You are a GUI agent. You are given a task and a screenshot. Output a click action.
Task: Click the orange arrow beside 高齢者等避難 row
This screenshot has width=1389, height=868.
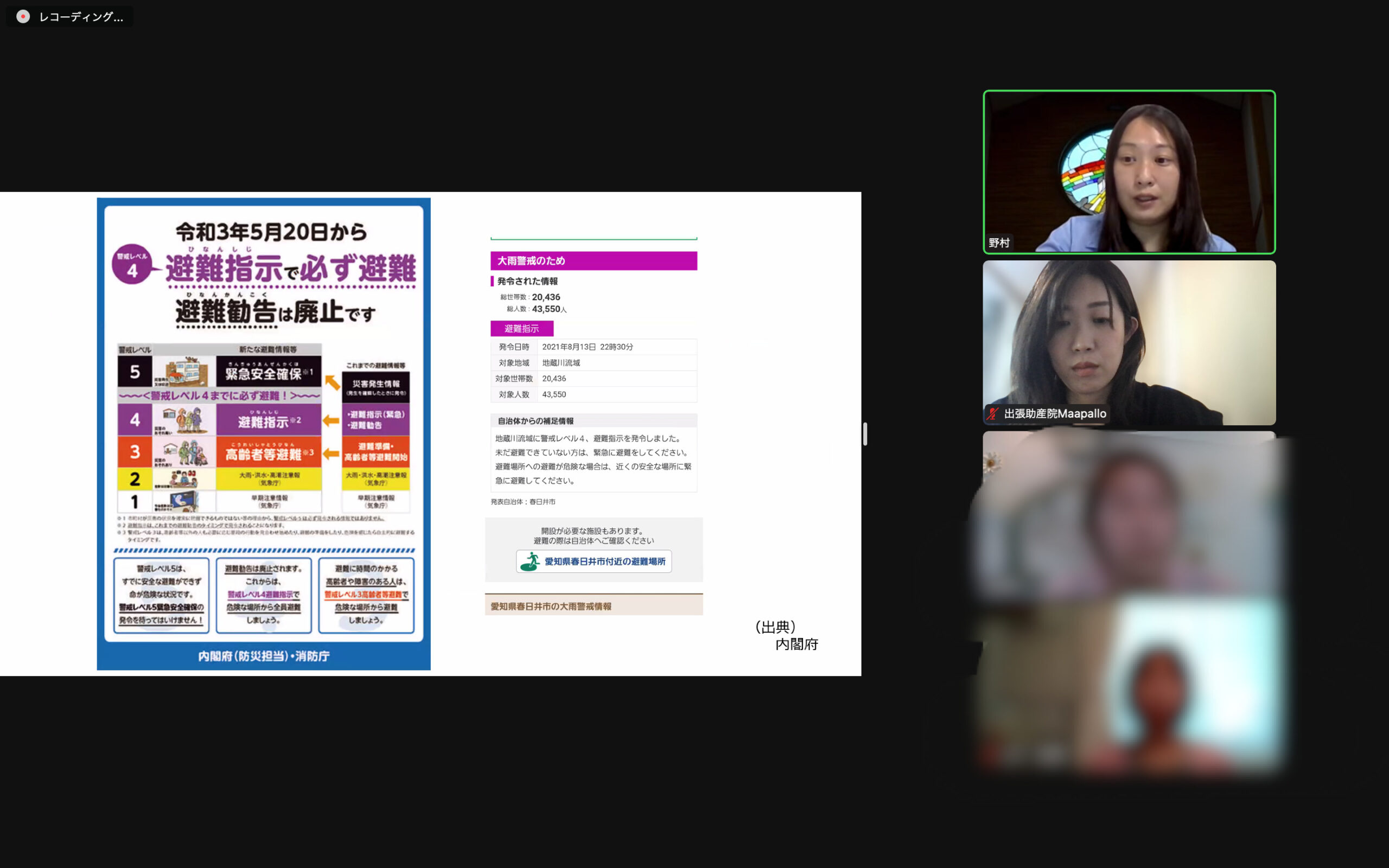330,454
